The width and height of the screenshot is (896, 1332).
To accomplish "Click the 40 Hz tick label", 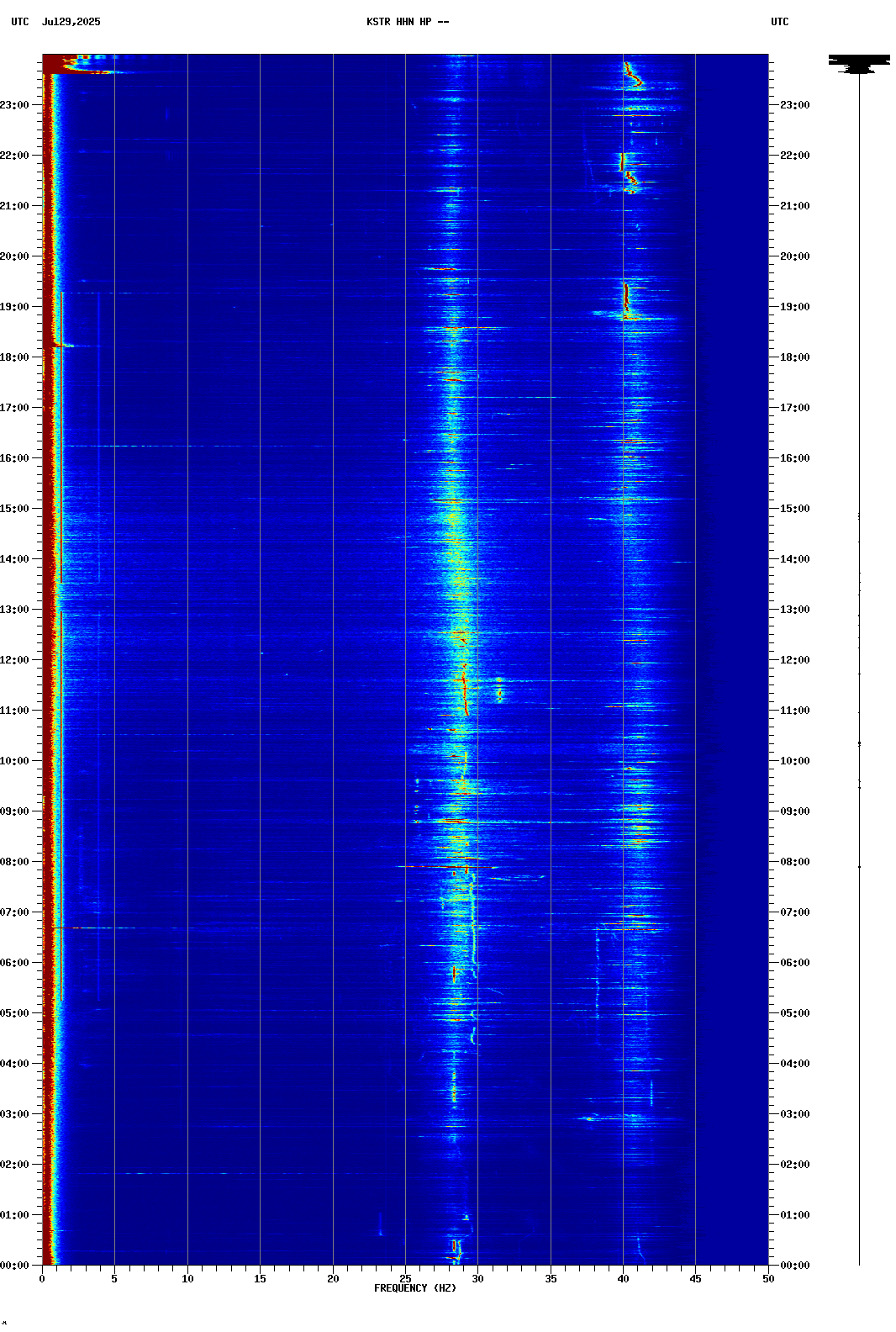I will coord(623,1279).
